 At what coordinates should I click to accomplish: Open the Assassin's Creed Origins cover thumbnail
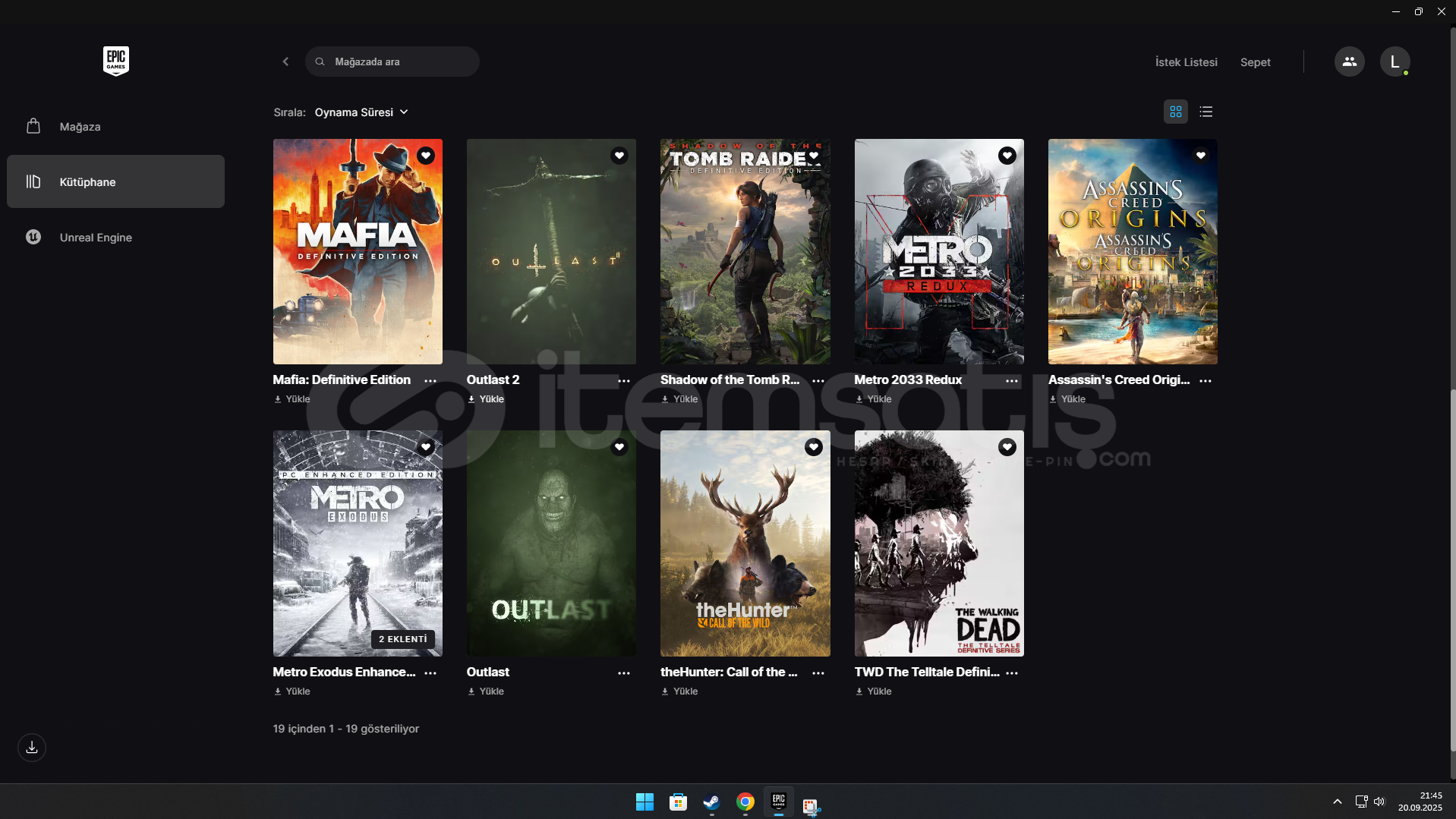click(1132, 251)
